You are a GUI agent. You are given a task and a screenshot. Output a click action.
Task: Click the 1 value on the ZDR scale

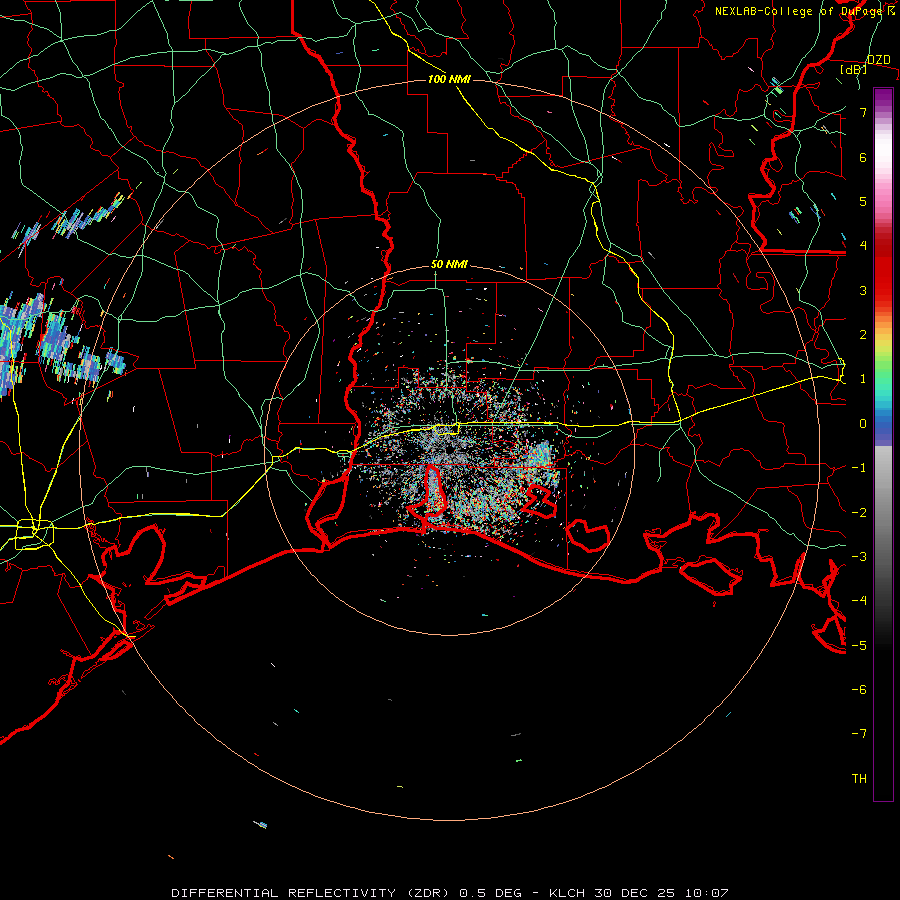(x=863, y=379)
